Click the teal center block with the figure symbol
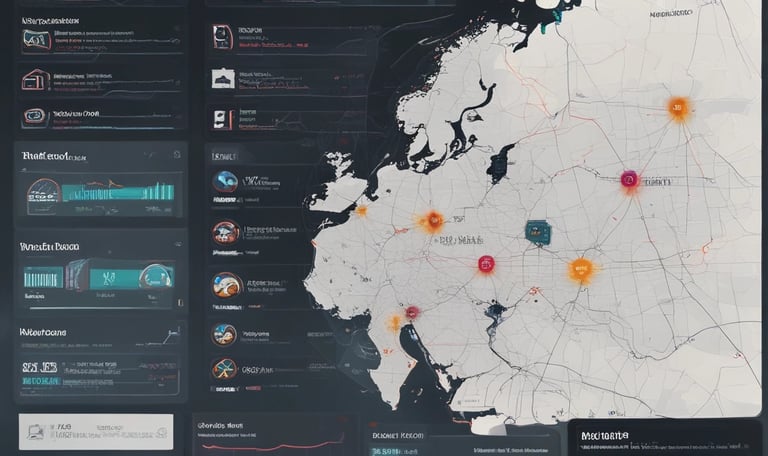Viewport: 768px width, 456px height. tap(114, 279)
